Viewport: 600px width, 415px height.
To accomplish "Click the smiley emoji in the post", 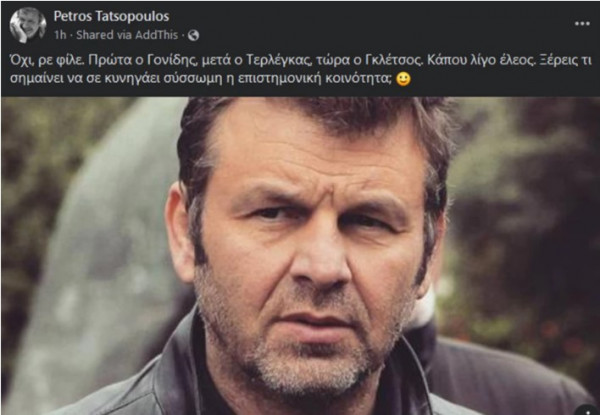I will click(403, 79).
